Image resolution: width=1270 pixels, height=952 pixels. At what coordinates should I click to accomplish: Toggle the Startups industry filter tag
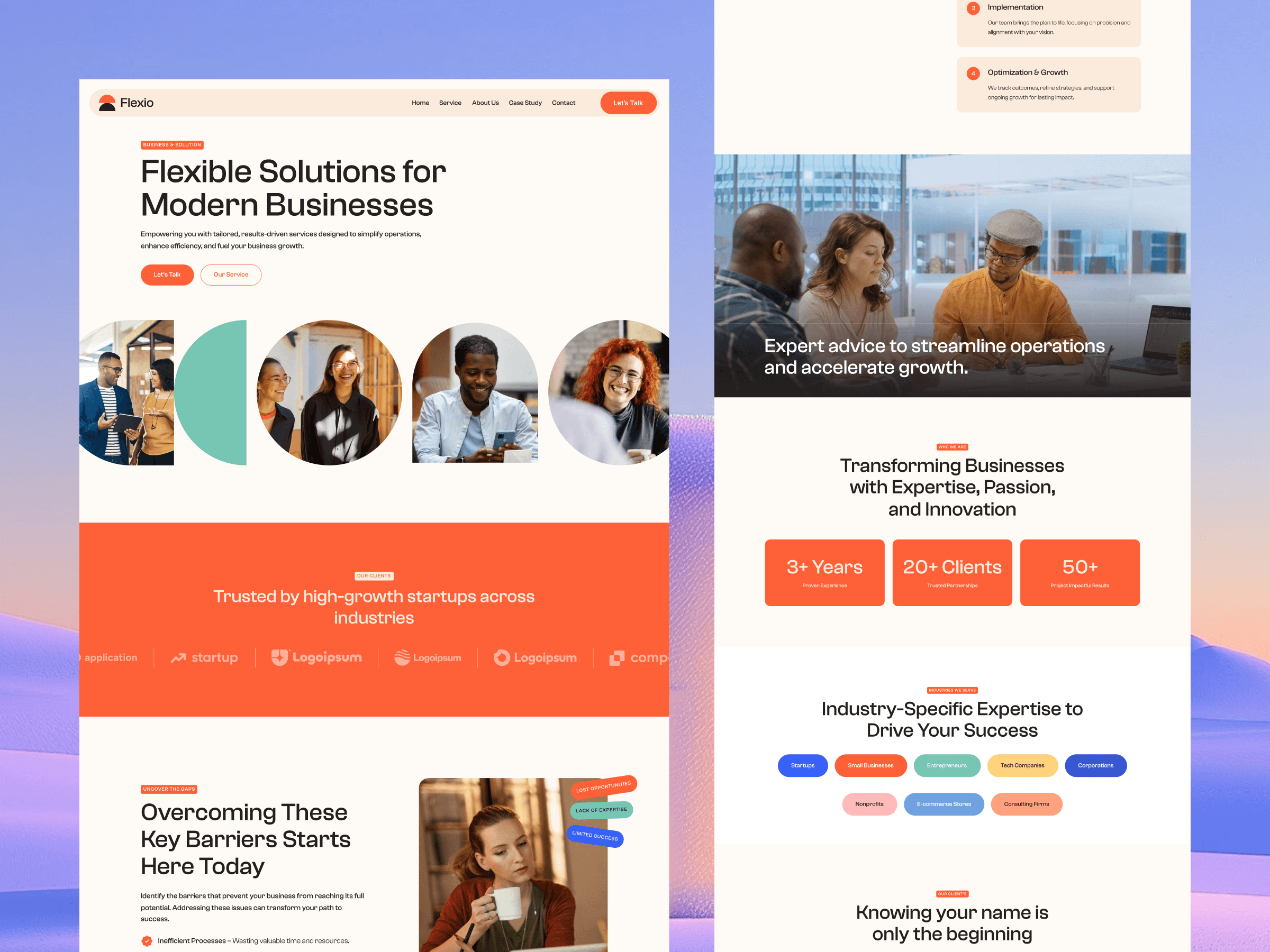tap(800, 765)
